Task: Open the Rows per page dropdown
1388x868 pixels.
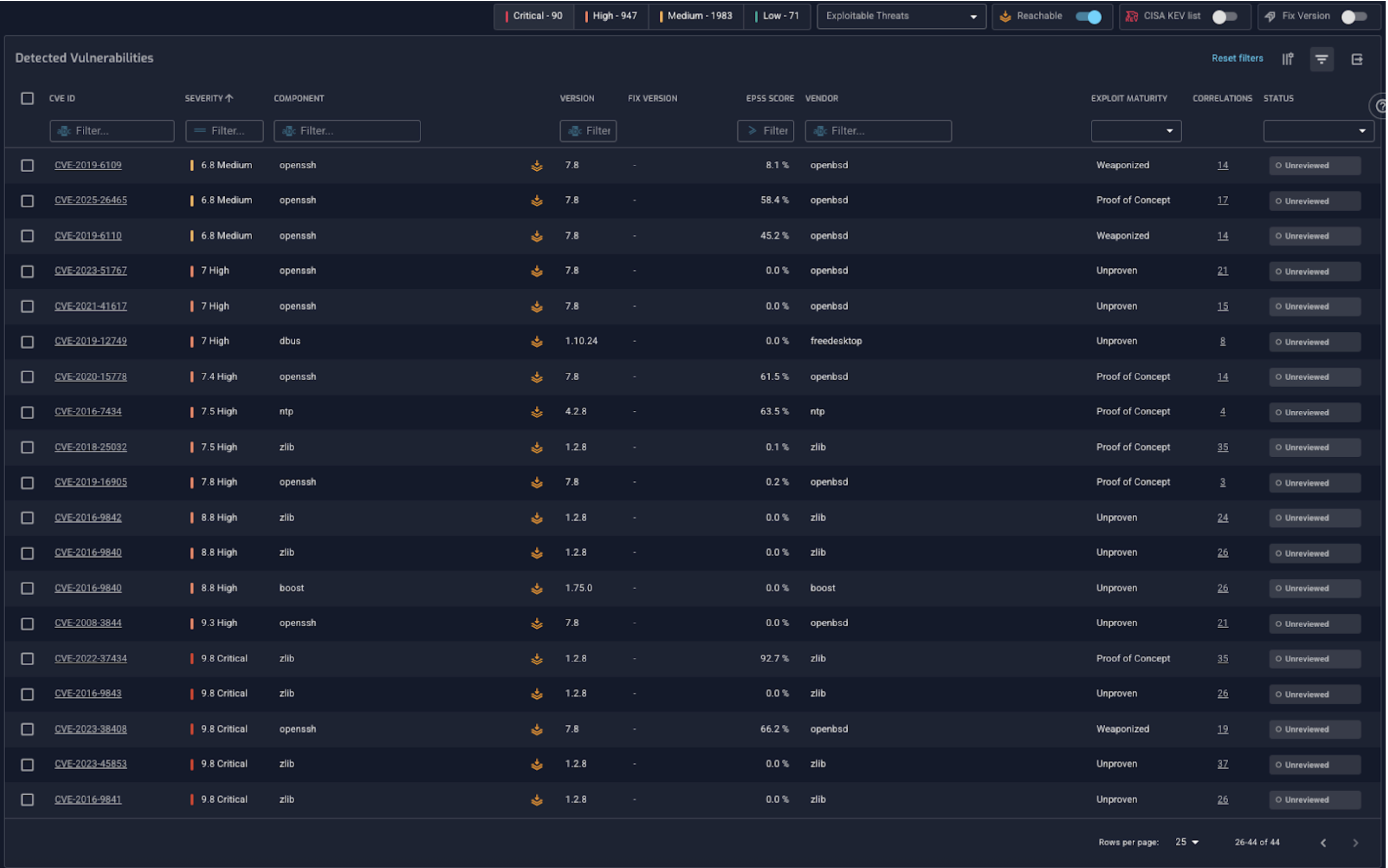Action: (x=1186, y=842)
